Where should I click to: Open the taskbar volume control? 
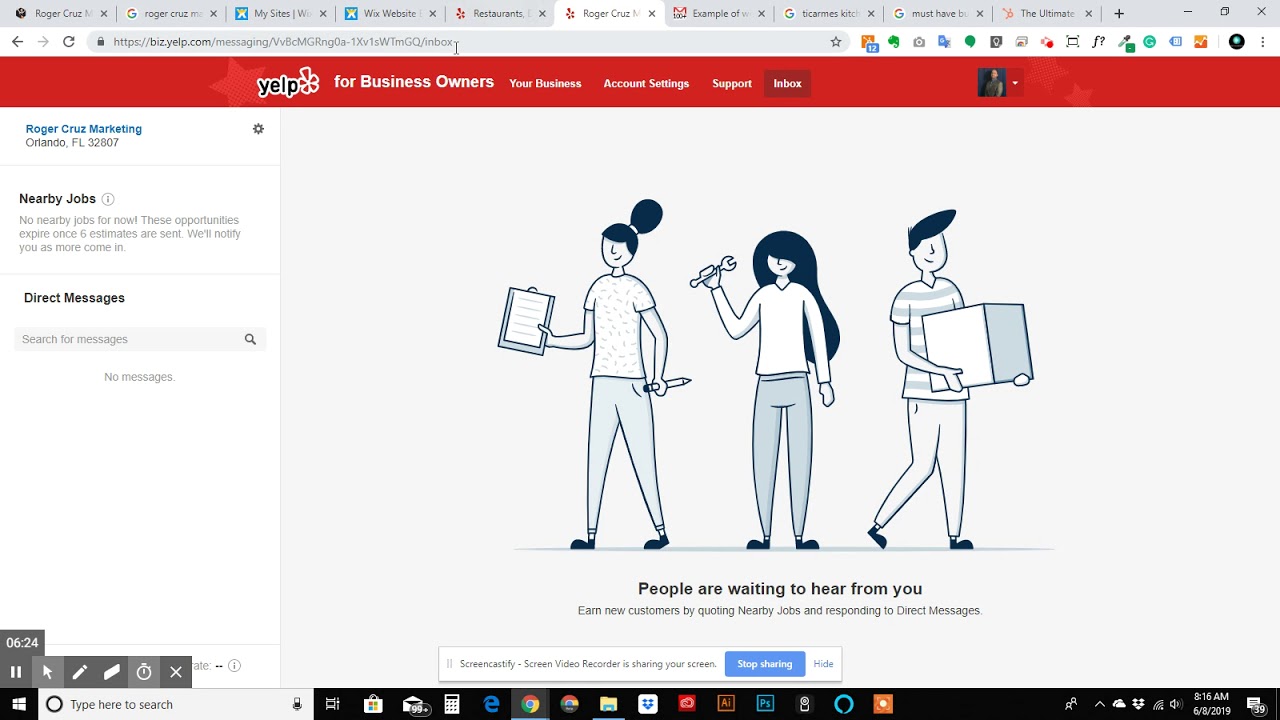(x=1176, y=704)
